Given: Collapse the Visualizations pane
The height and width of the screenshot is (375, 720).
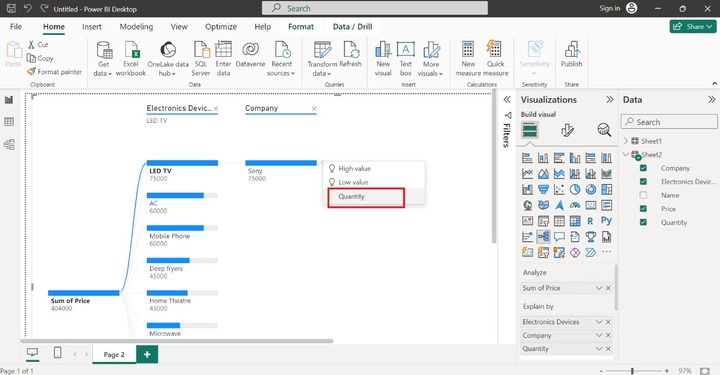Looking at the screenshot, I should point(610,100).
